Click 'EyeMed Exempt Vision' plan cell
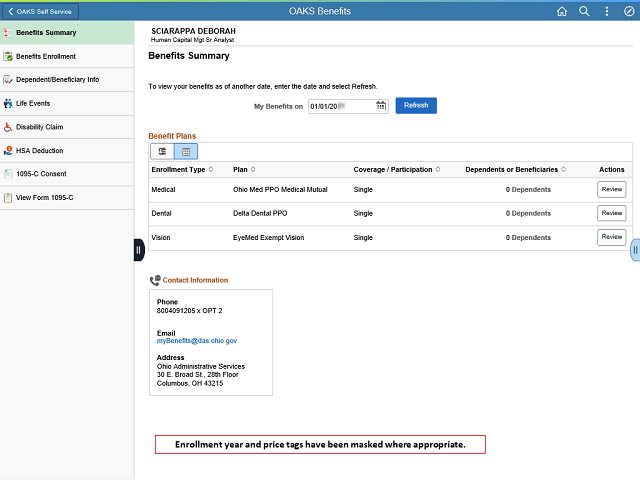This screenshot has height=480, width=640. 269,238
